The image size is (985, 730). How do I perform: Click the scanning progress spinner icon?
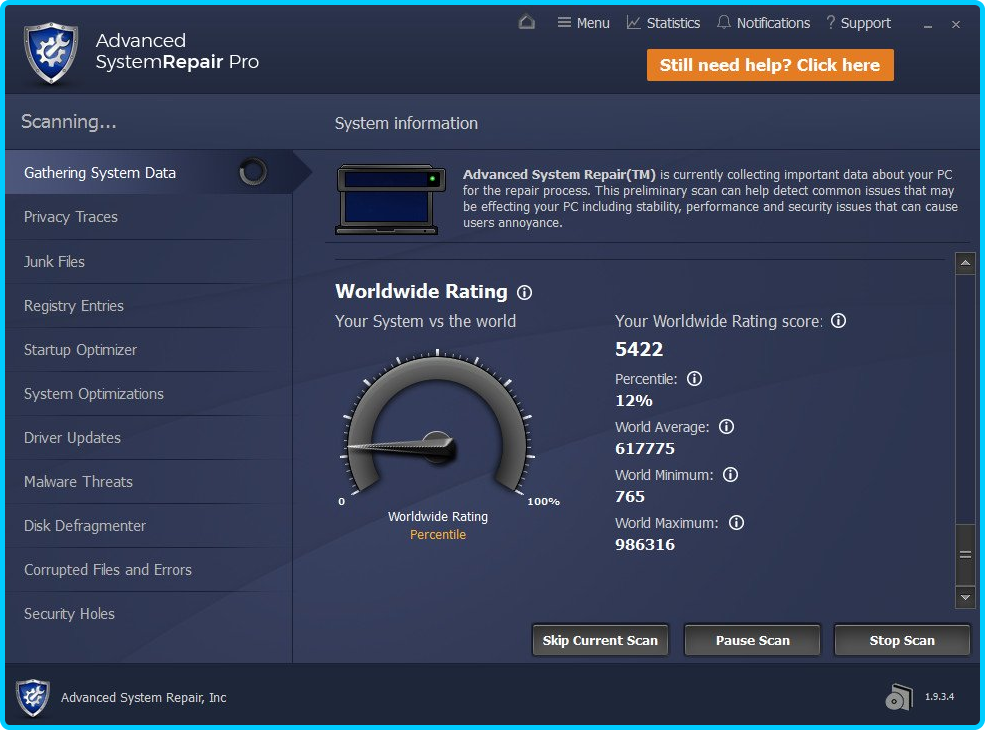[253, 172]
